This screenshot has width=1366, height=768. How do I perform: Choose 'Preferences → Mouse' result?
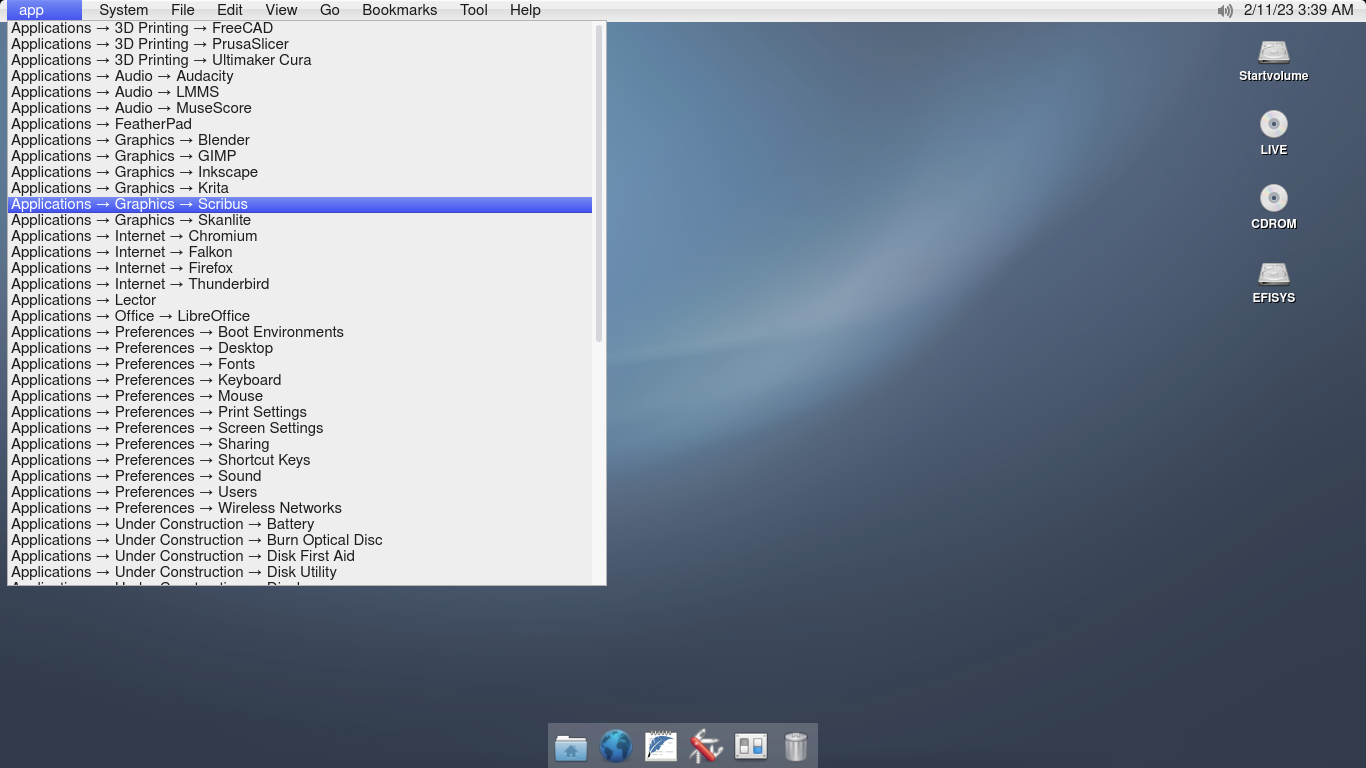[300, 396]
